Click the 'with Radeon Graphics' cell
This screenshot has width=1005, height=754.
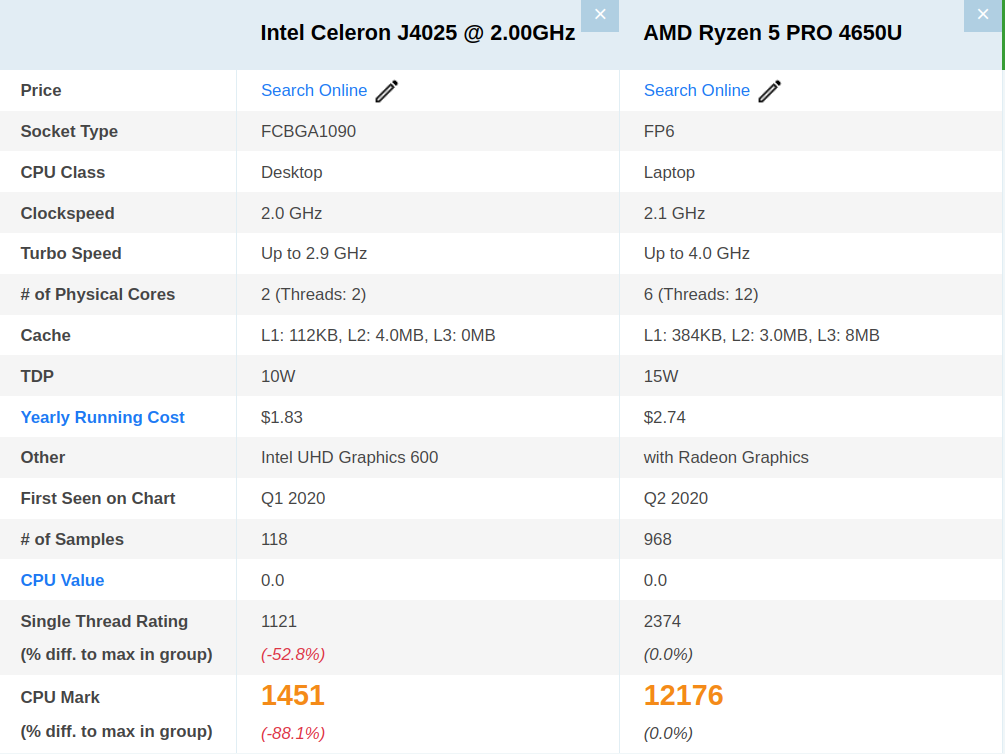coord(726,457)
